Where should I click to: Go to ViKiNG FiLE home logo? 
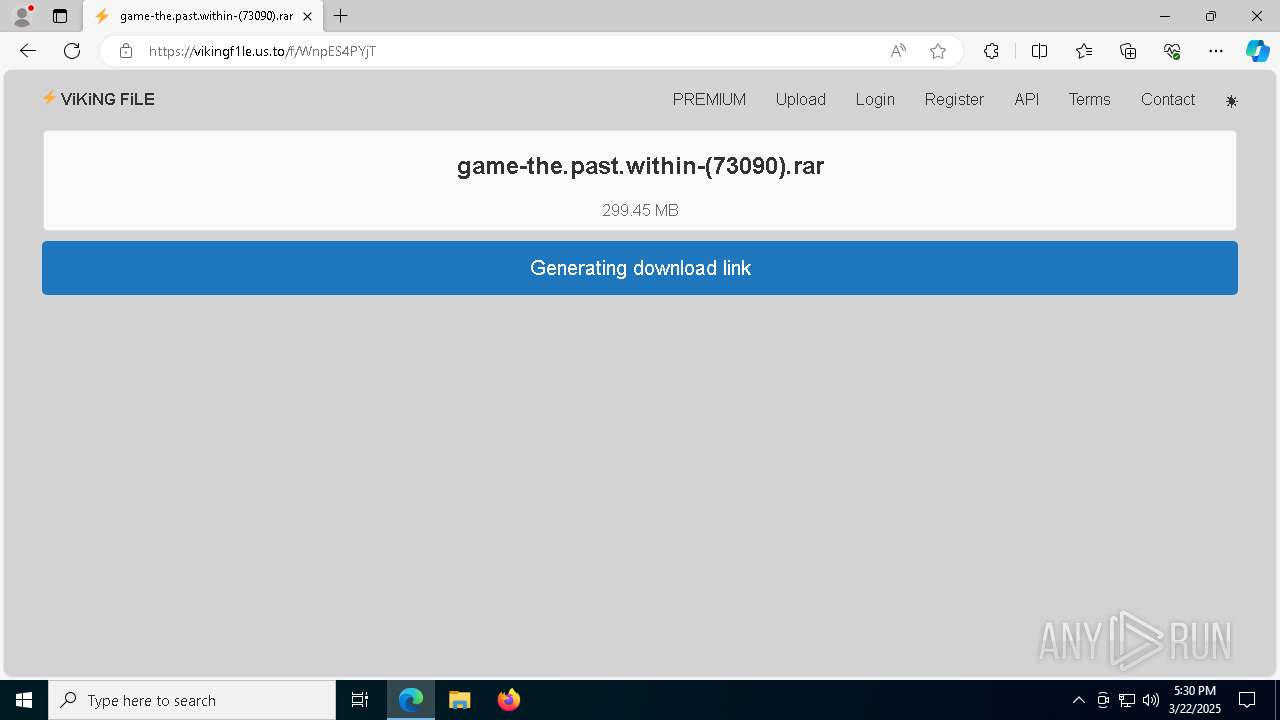coord(98,99)
